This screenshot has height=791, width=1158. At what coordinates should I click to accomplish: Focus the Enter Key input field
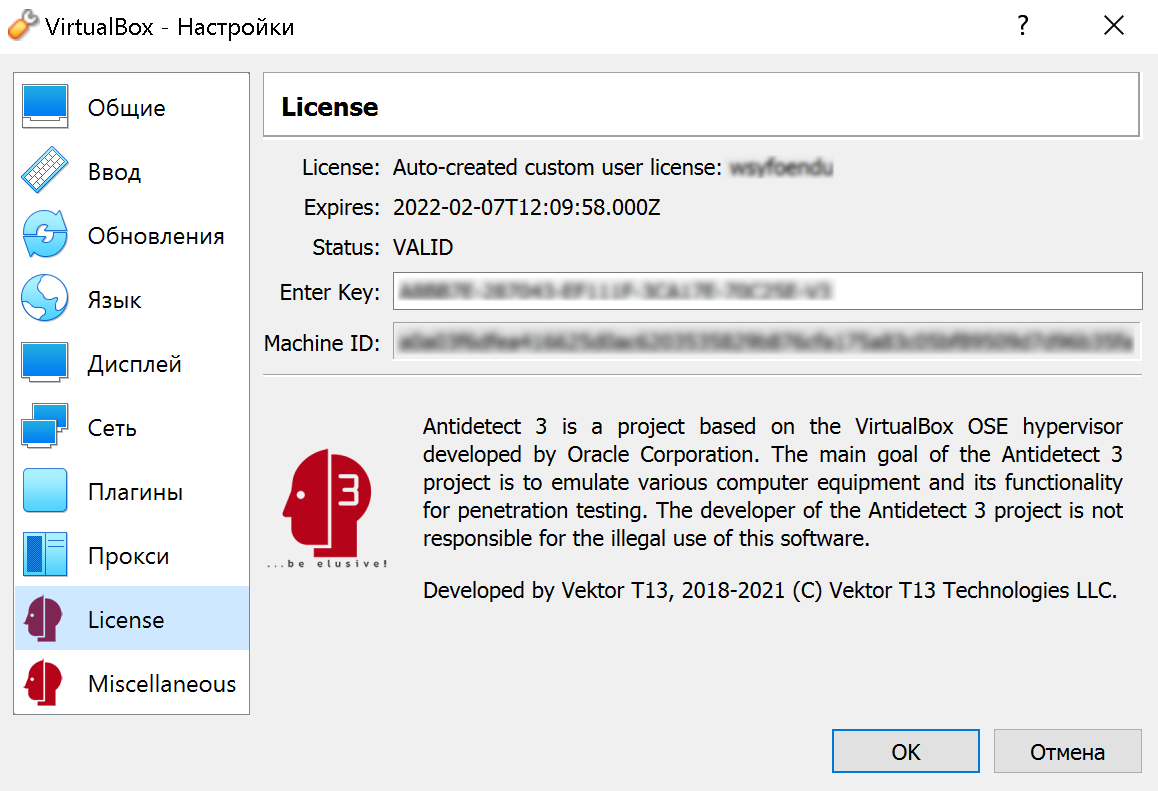[767, 291]
